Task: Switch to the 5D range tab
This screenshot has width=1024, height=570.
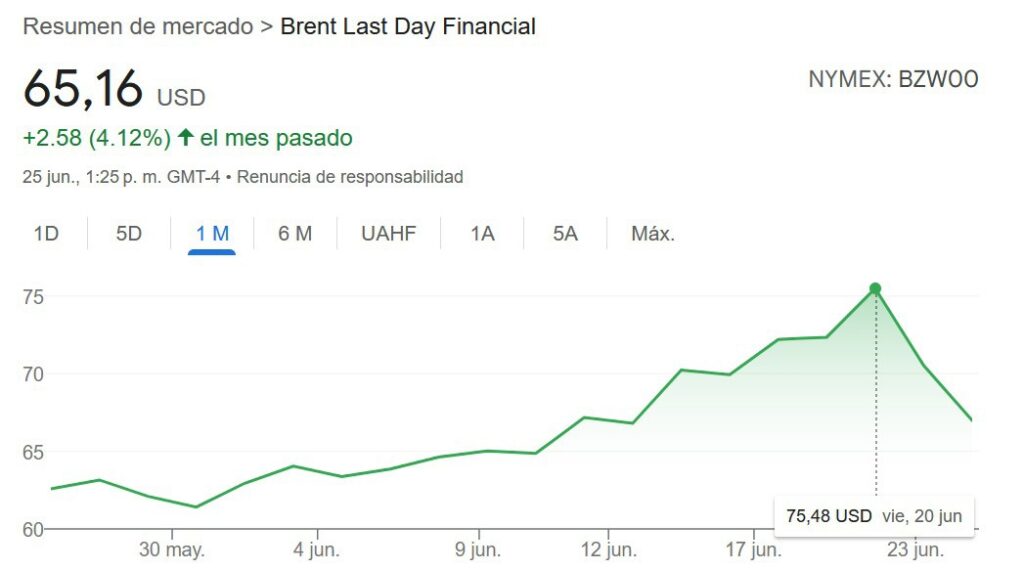Action: 129,234
